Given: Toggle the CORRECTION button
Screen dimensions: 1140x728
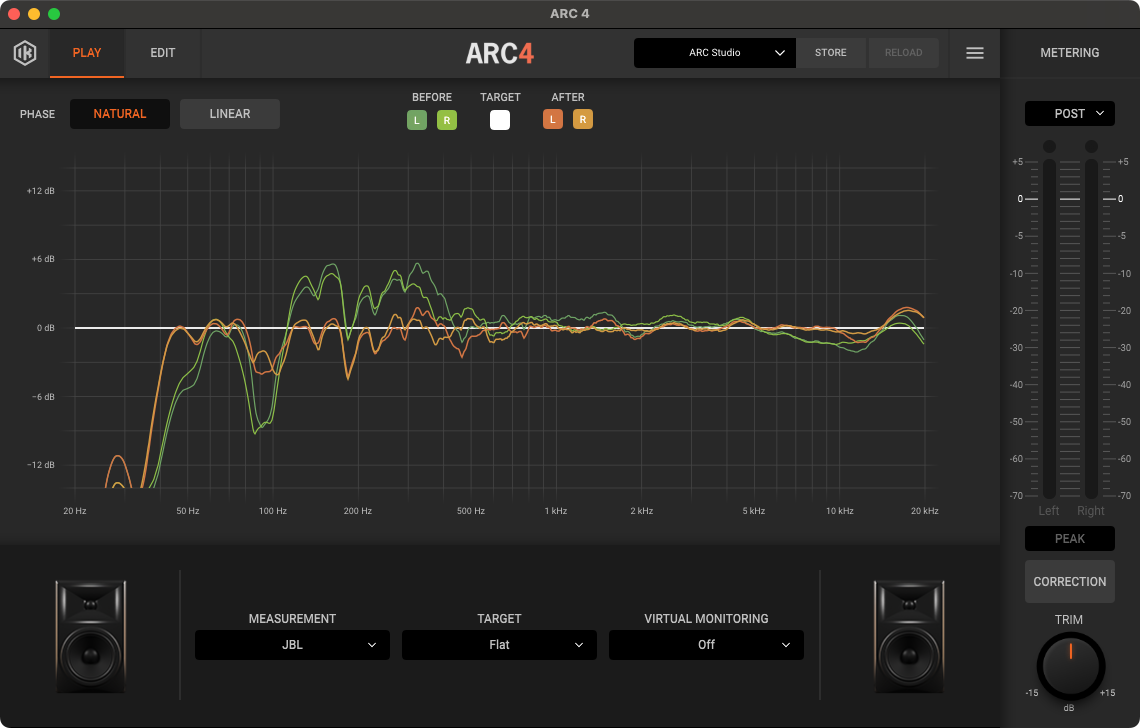Looking at the screenshot, I should tap(1069, 581).
